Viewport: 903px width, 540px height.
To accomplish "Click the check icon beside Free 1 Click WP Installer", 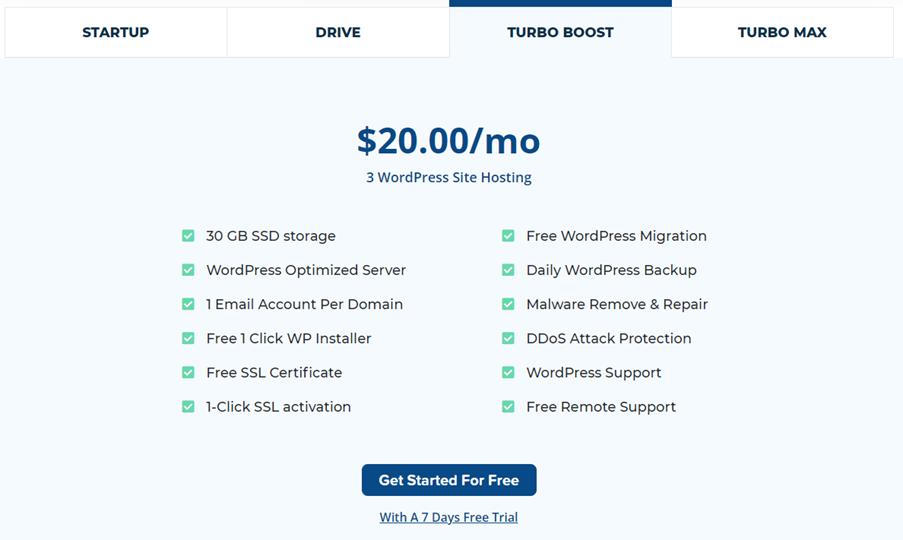I will point(188,338).
